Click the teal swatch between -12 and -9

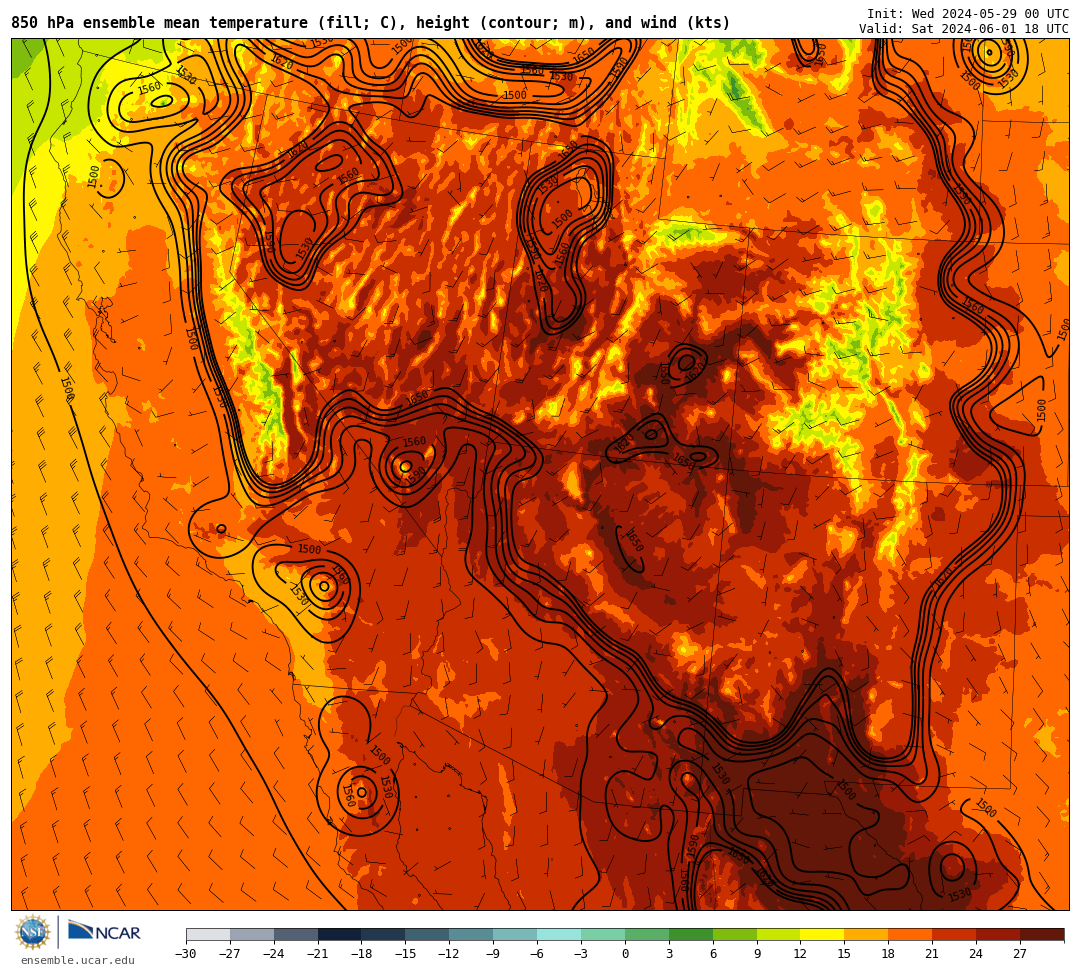[472, 934]
